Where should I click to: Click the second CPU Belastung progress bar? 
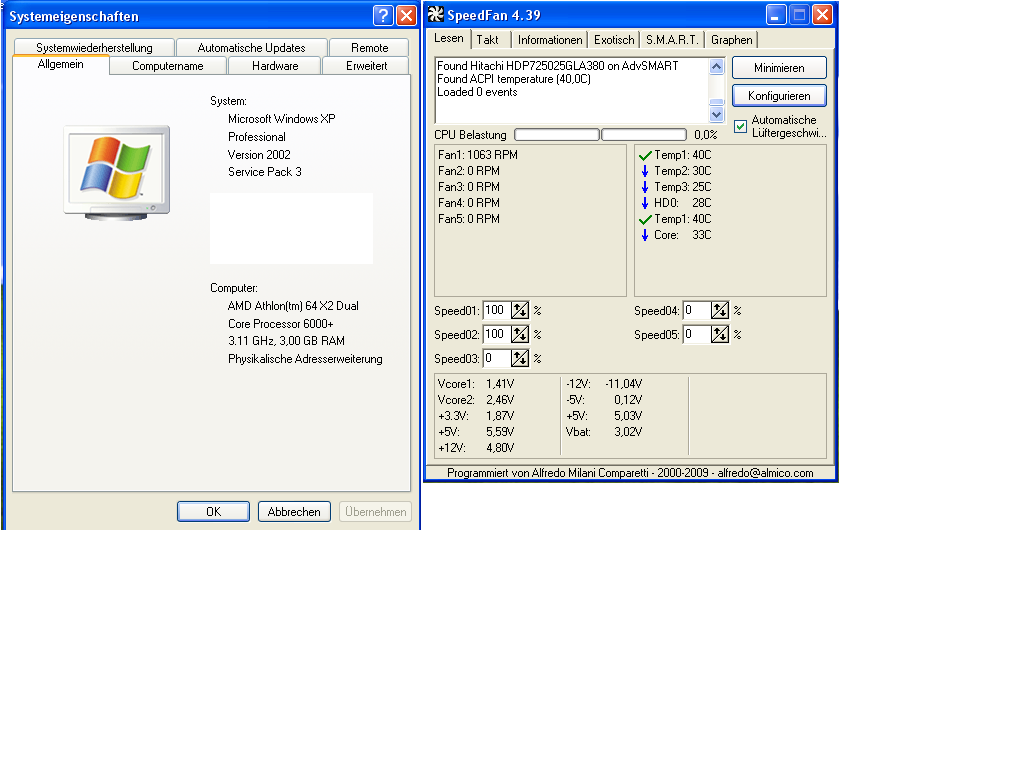[x=644, y=135]
